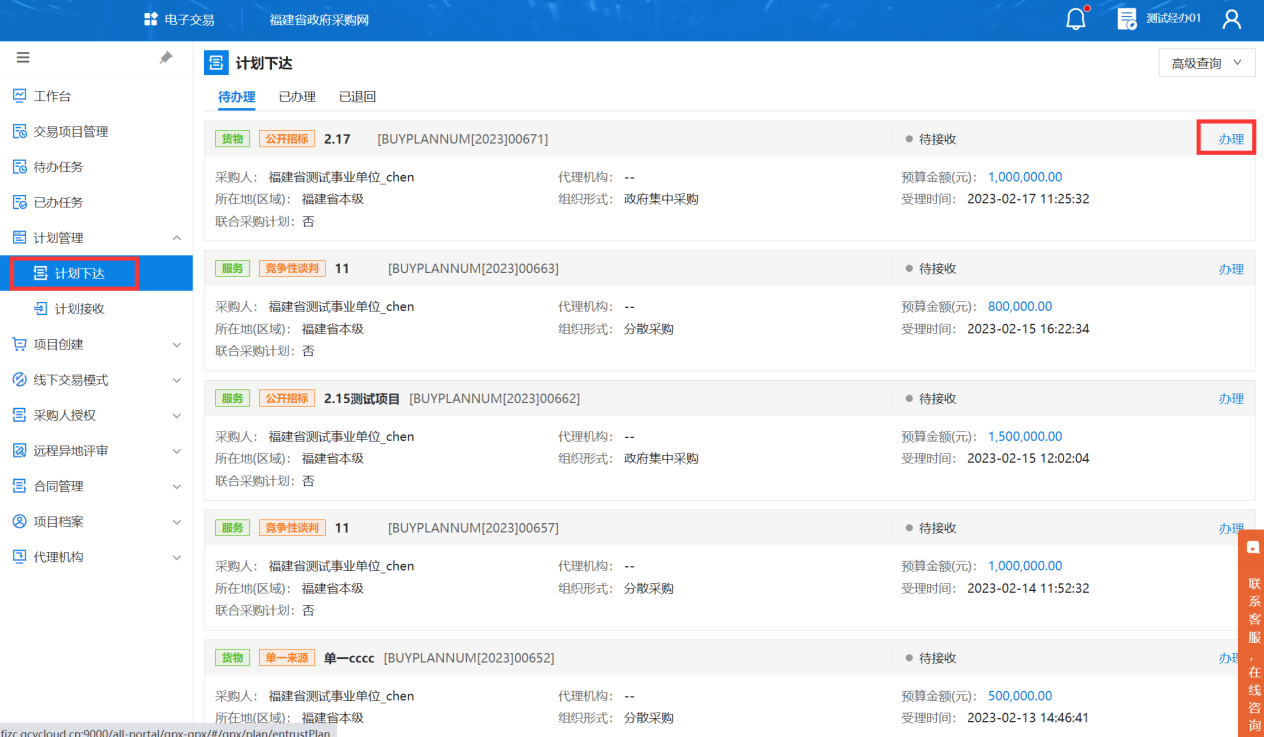Select 计划接收 in the sidebar
Viewport: 1264px width, 737px height.
click(96, 309)
